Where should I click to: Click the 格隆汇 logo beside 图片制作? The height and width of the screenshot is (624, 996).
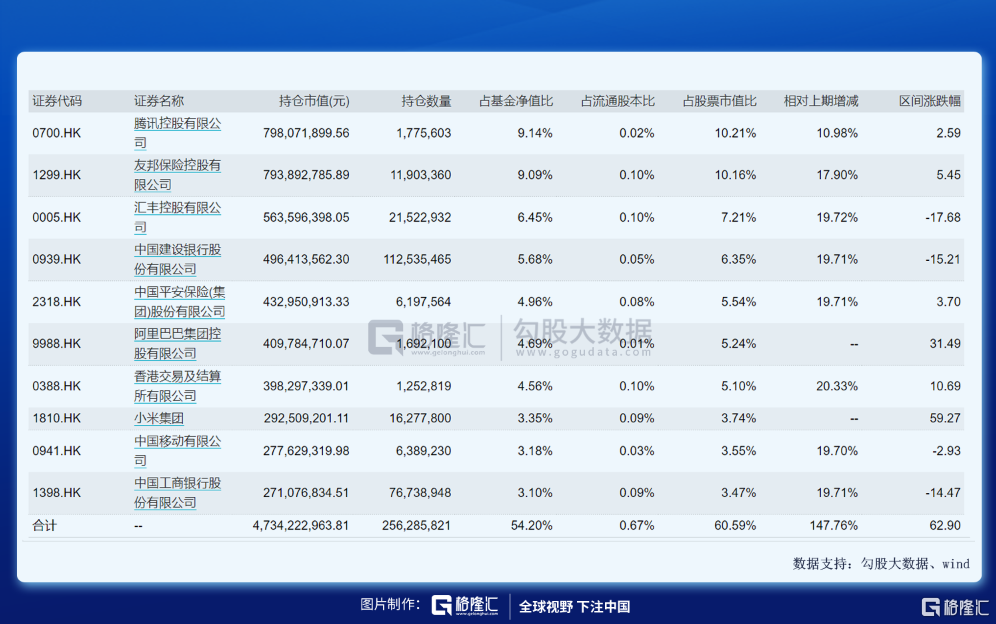[465, 605]
